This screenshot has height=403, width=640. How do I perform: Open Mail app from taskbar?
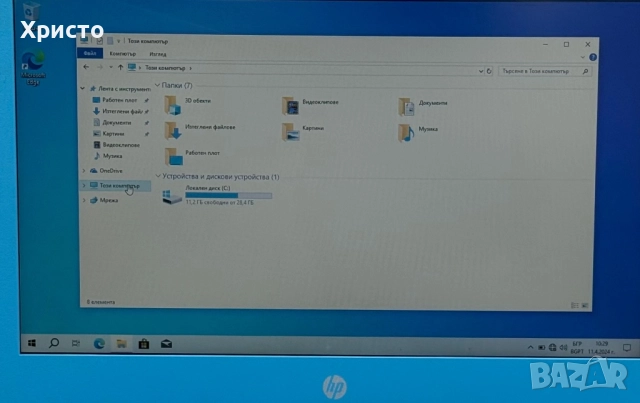166,344
